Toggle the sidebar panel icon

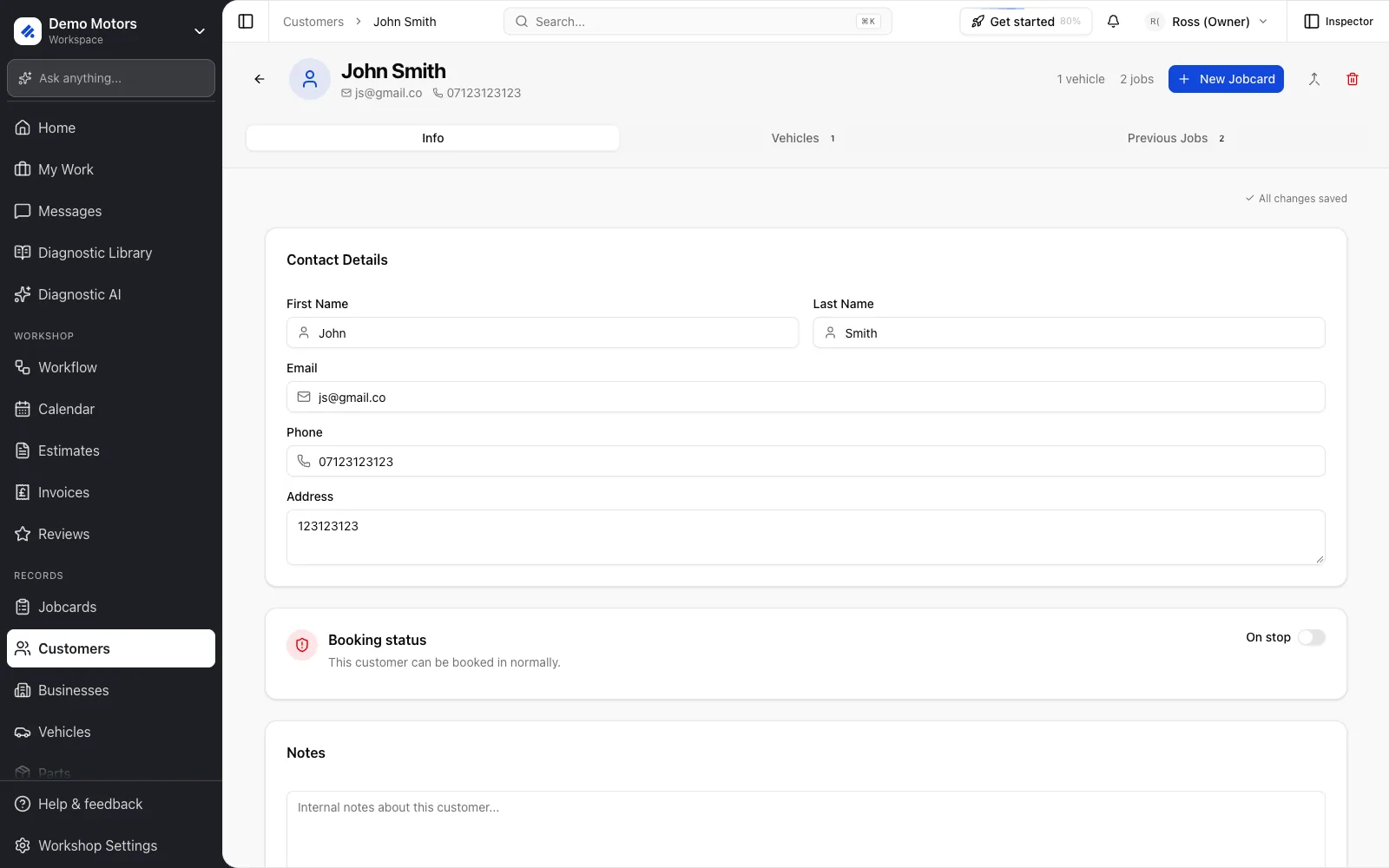tap(246, 22)
